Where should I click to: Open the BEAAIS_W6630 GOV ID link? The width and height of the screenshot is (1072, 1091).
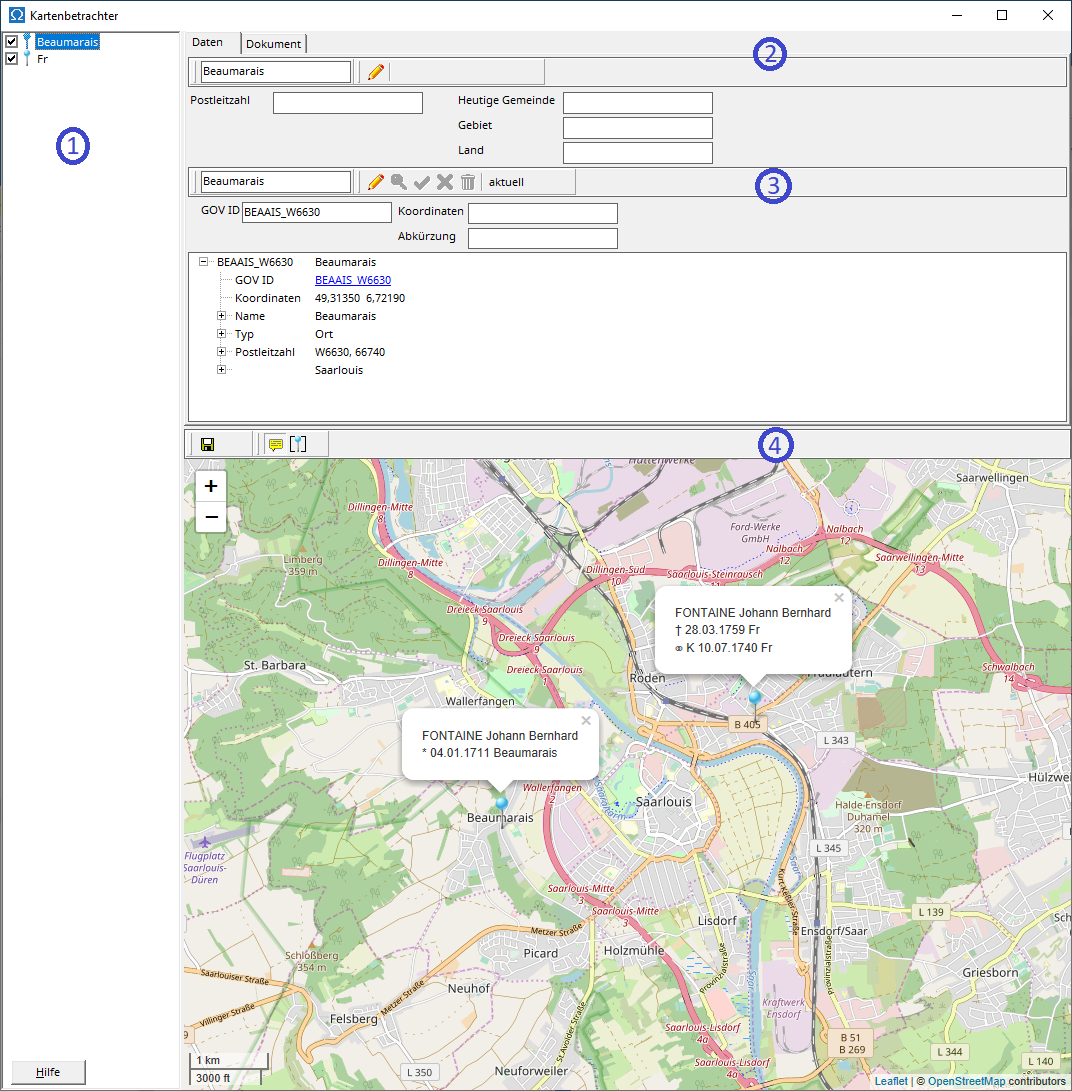pos(353,280)
